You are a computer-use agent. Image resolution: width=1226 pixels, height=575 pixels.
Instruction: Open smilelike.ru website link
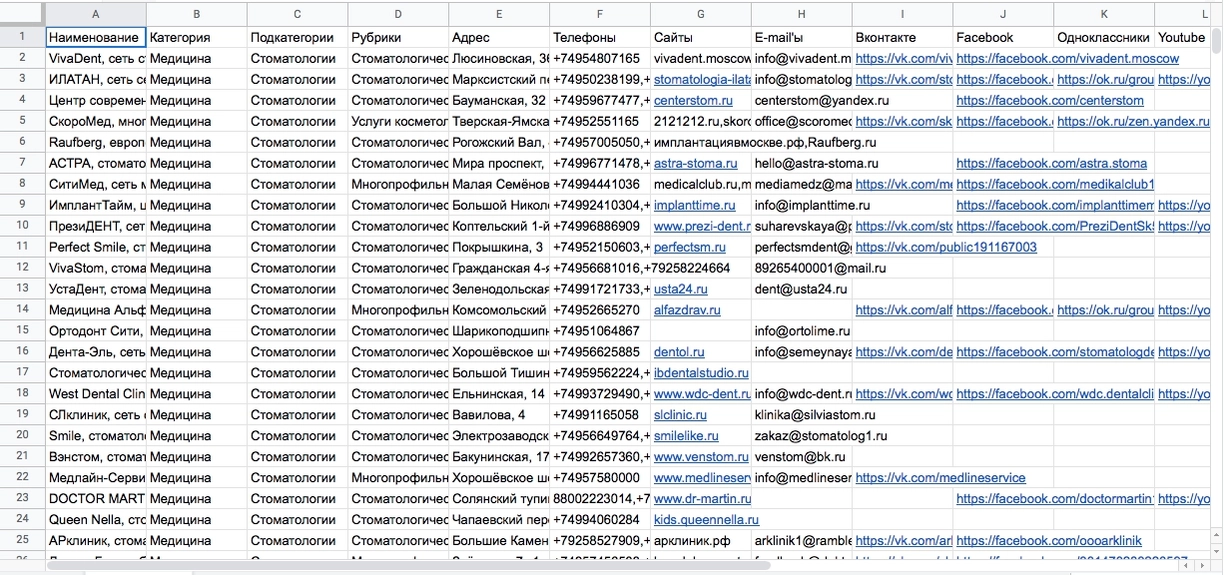point(686,436)
